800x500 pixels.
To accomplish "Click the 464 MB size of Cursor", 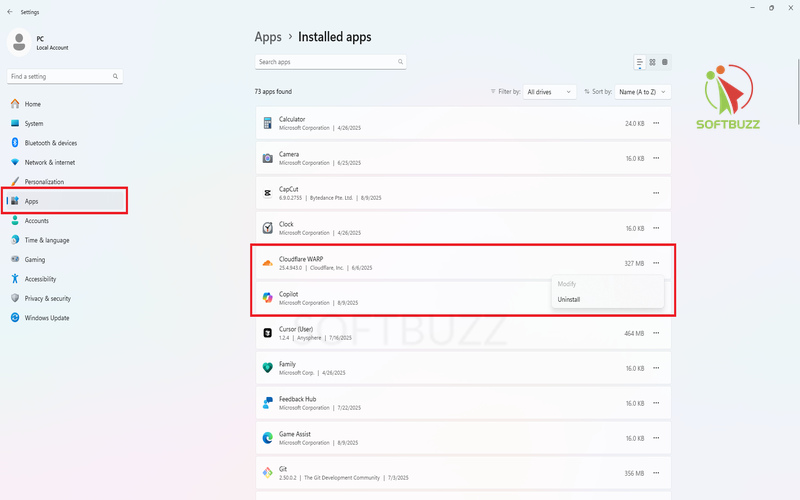I will tap(634, 333).
